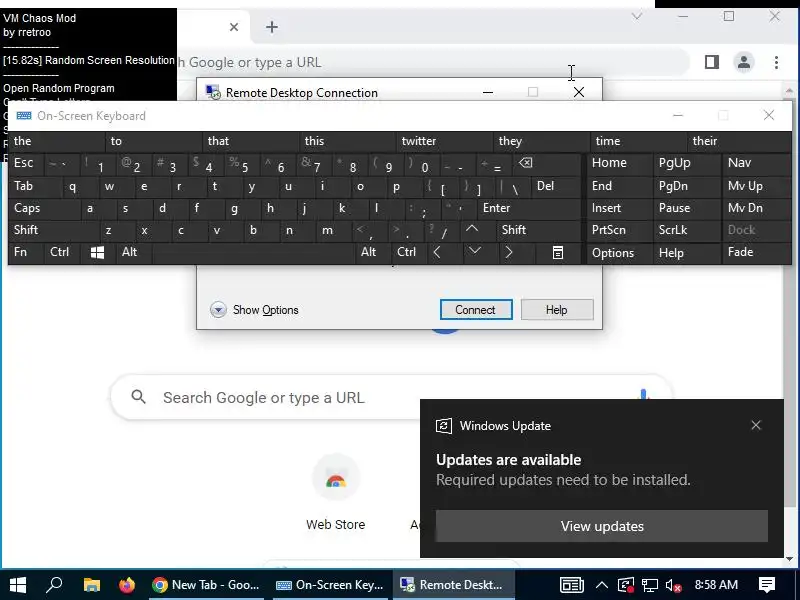800x600 pixels.
Task: Open the Windows Start menu
Action: [18, 585]
